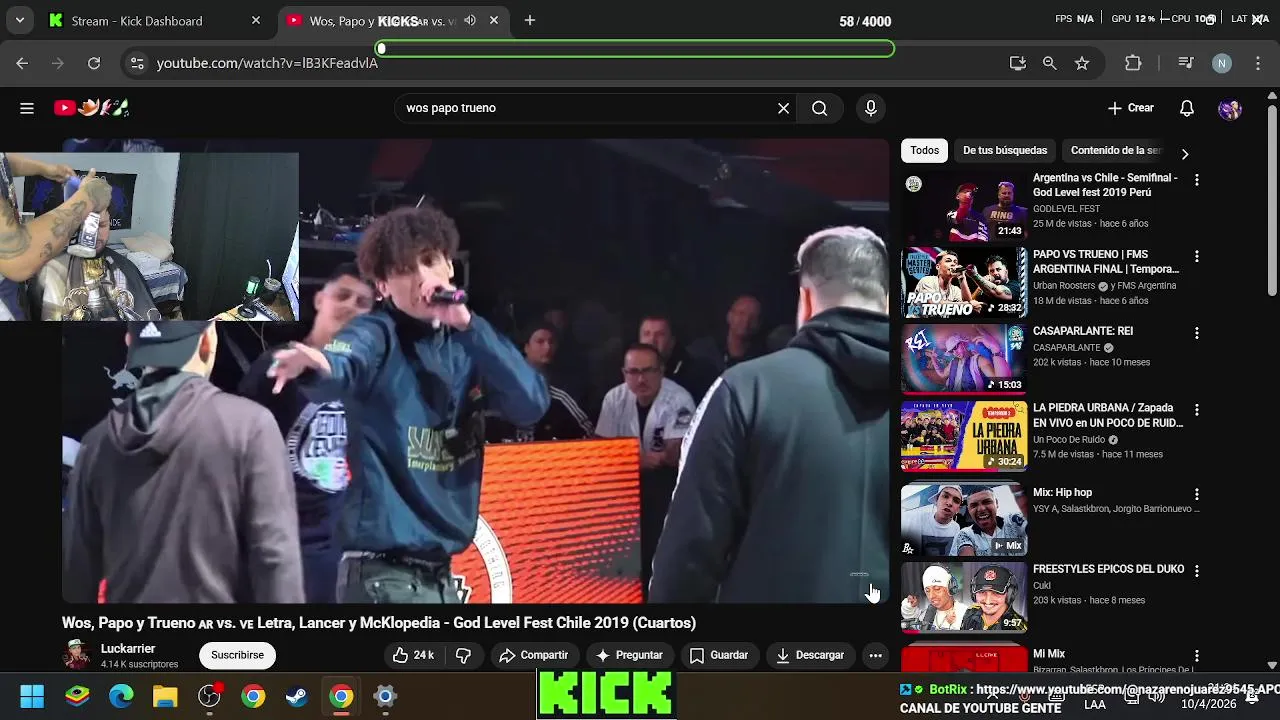Open options for Argentina vs Chile Semifinal video
The height and width of the screenshot is (720, 1280).
(x=1197, y=180)
